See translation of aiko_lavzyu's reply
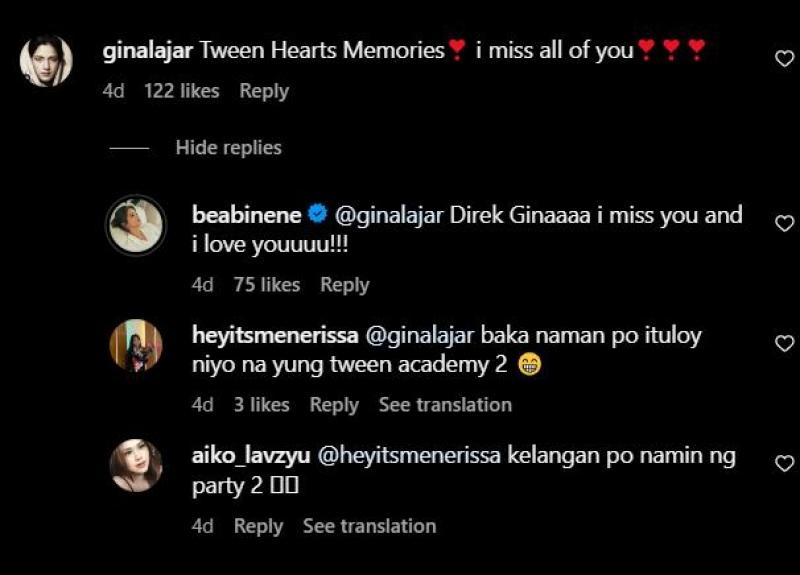This screenshot has width=800, height=575. [370, 527]
